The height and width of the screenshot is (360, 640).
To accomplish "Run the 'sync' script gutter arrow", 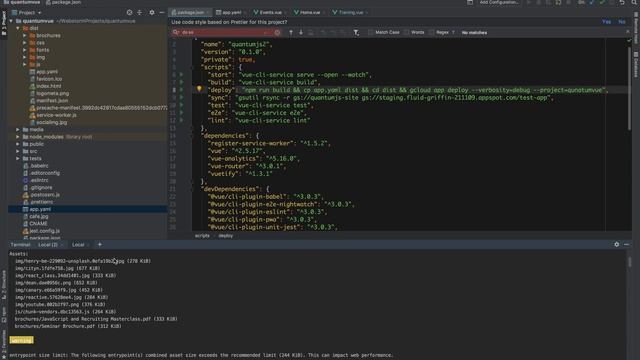I will click(181, 98).
